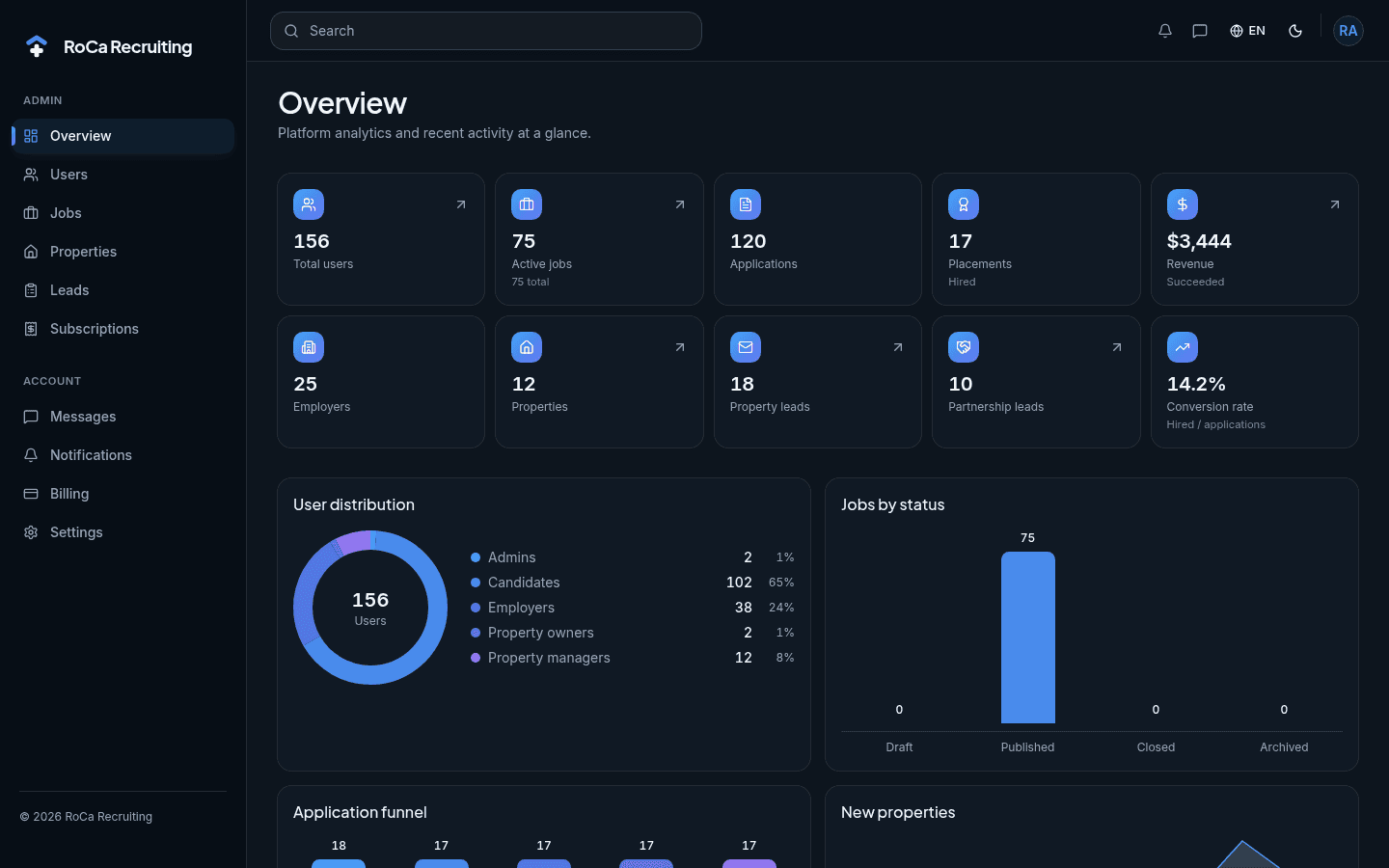The height and width of the screenshot is (868, 1389).
Task: Click the Admins legend color dot
Action: click(x=476, y=557)
